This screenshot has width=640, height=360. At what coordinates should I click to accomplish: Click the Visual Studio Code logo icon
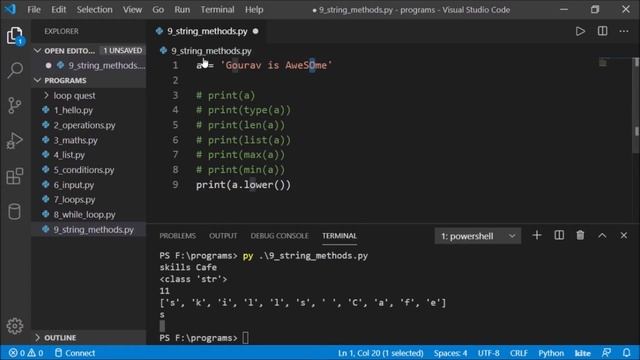pyautogui.click(x=10, y=9)
